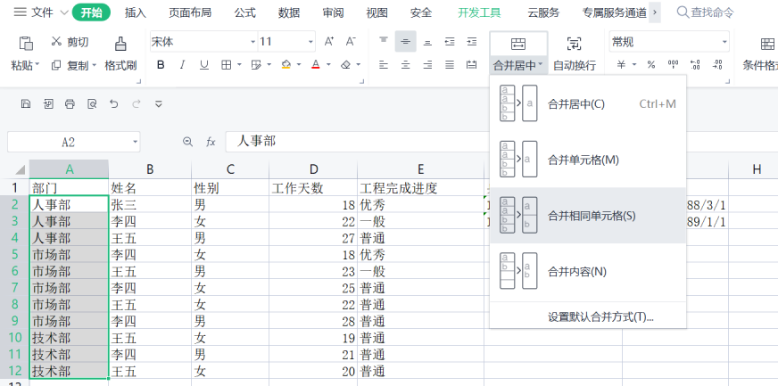Open the Copy dropdown arrow
Image resolution: width=778 pixels, height=386 pixels.
point(94,65)
